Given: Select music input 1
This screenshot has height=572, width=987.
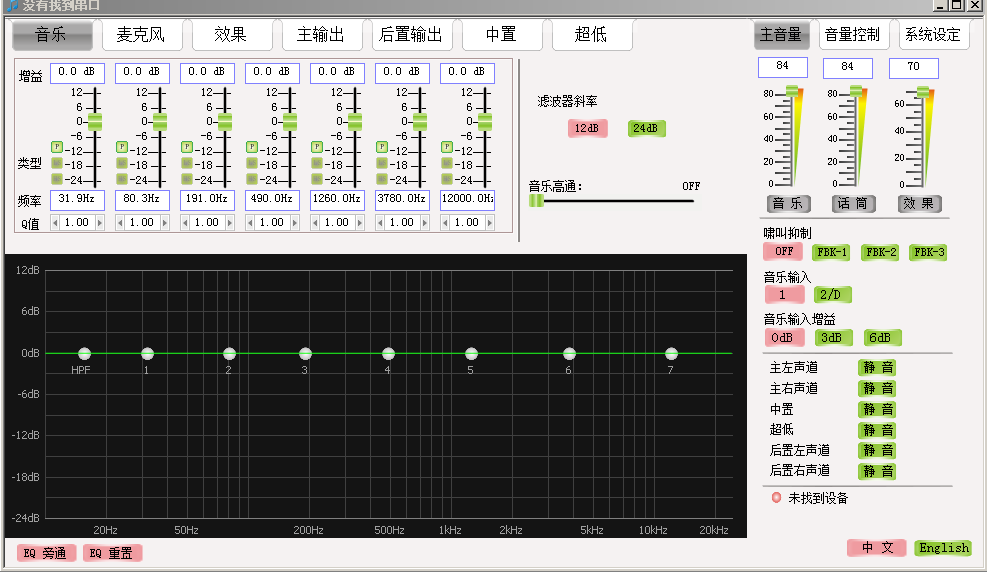Looking at the screenshot, I should 784,294.
